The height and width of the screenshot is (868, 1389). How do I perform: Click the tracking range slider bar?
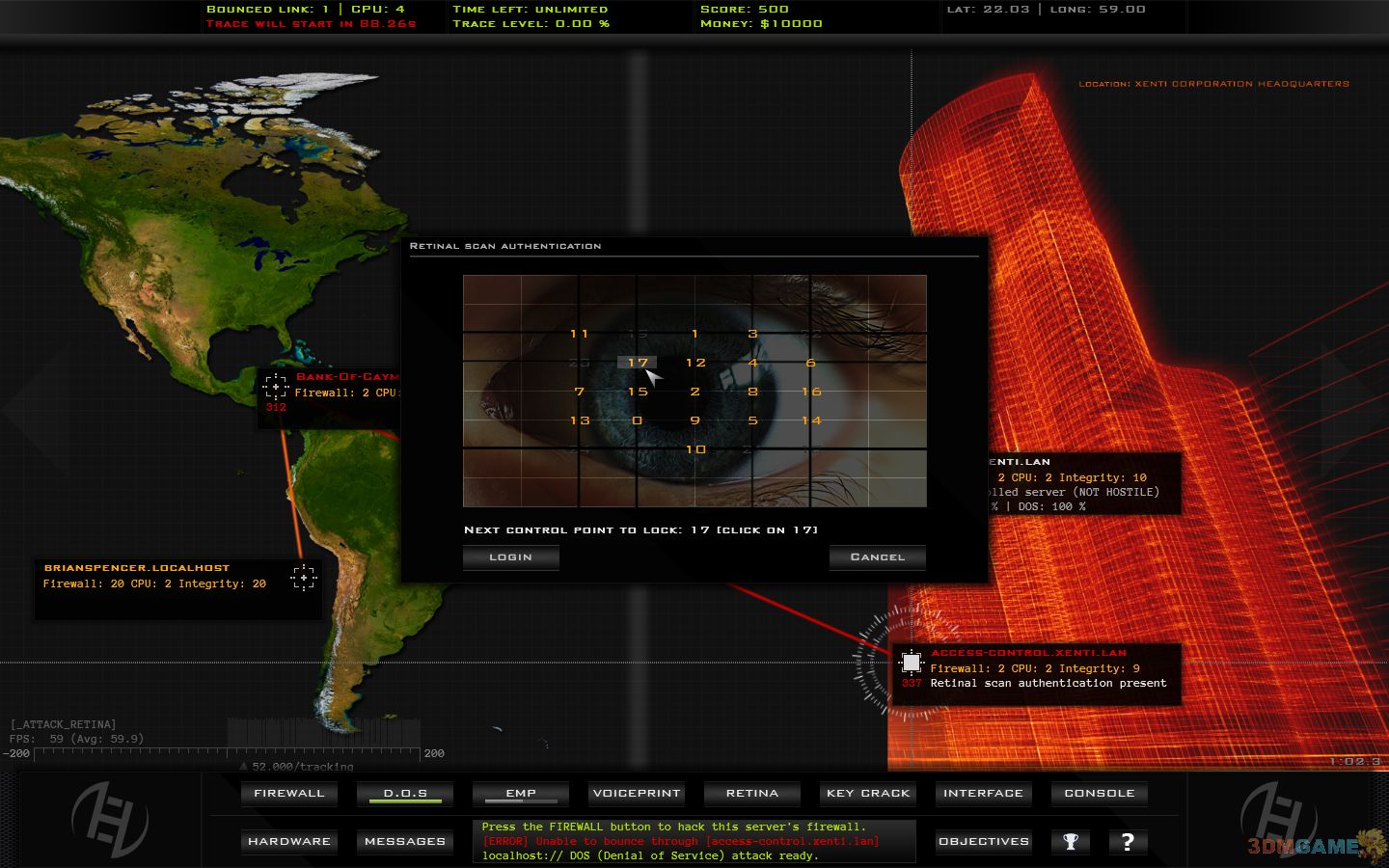click(228, 753)
